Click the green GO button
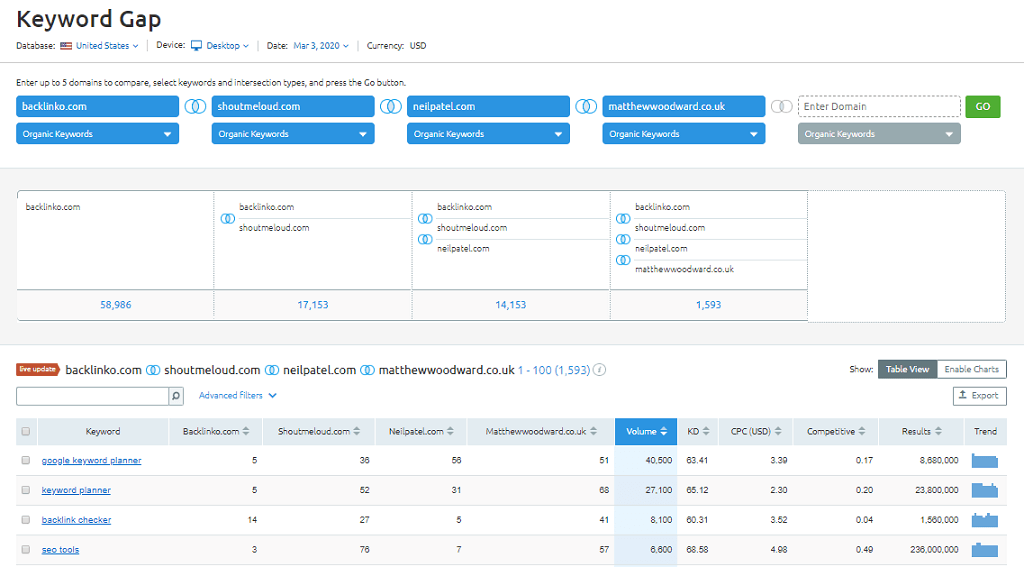The width and height of the screenshot is (1024, 567). click(983, 106)
